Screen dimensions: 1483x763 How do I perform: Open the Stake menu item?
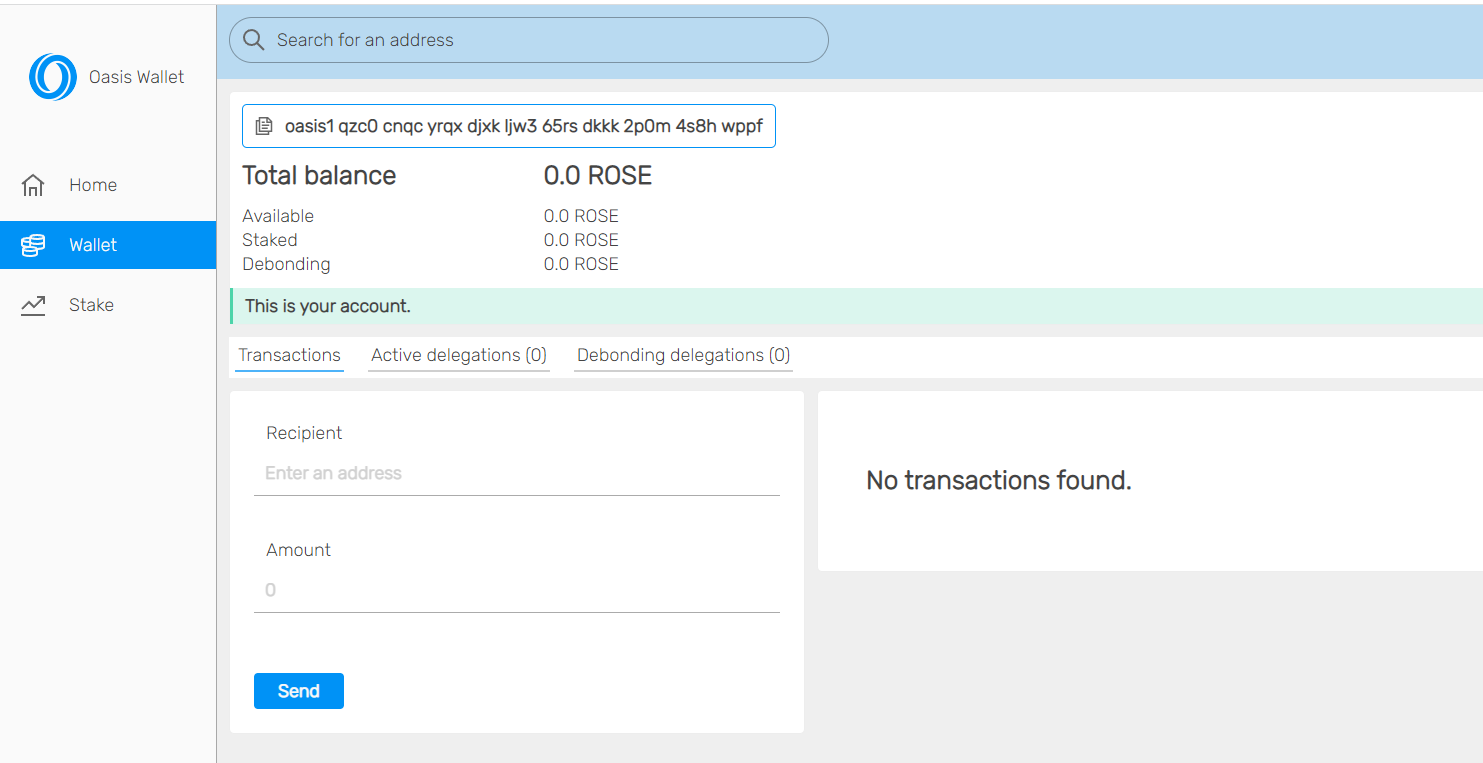[x=108, y=305]
